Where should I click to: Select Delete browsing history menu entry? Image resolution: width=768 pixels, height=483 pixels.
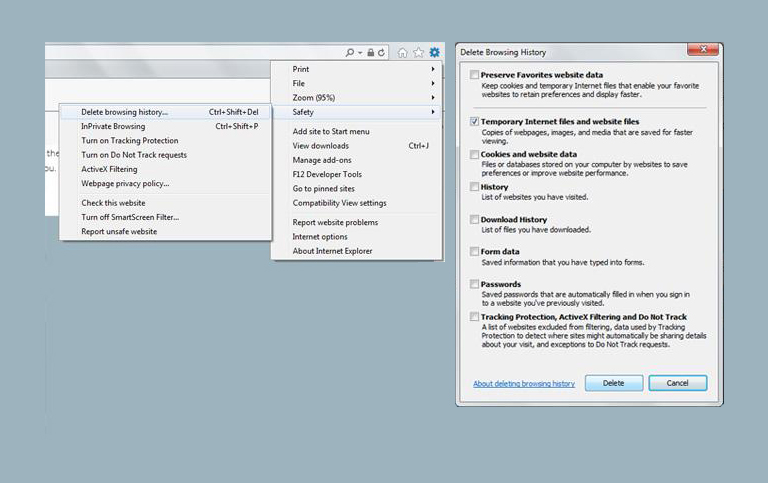pyautogui.click(x=125, y=112)
